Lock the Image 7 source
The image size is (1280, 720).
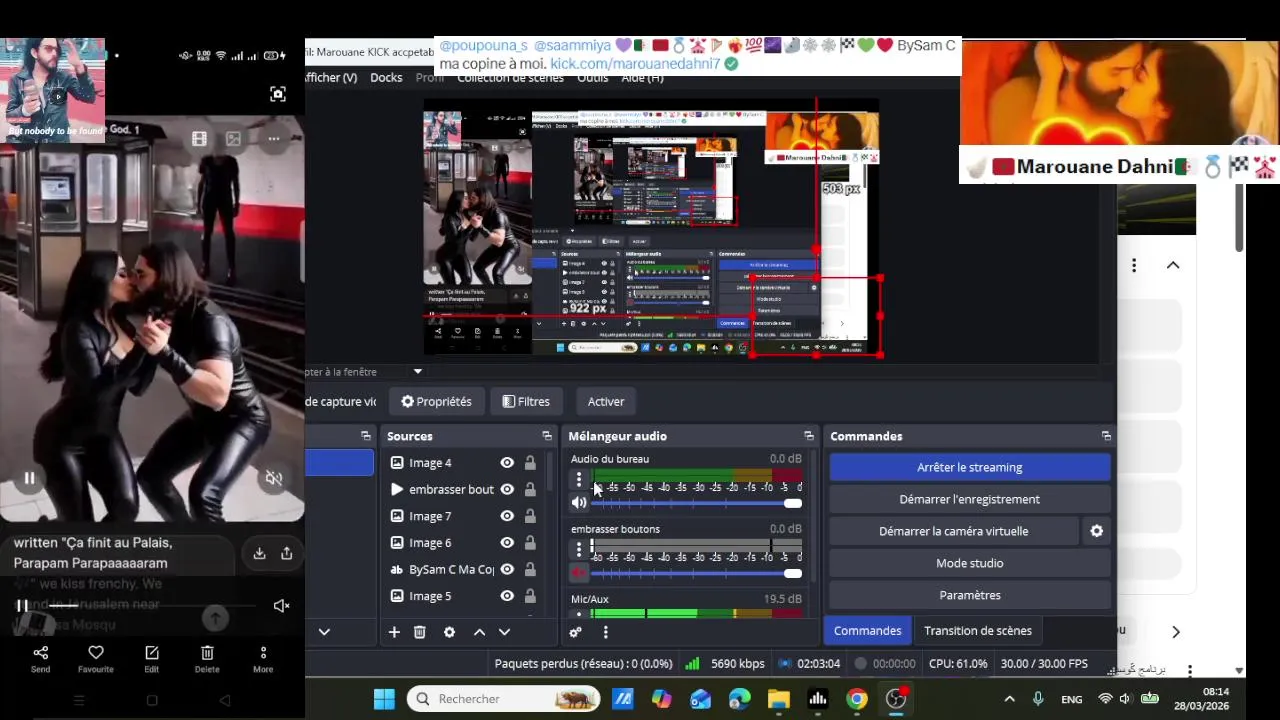tap(530, 516)
